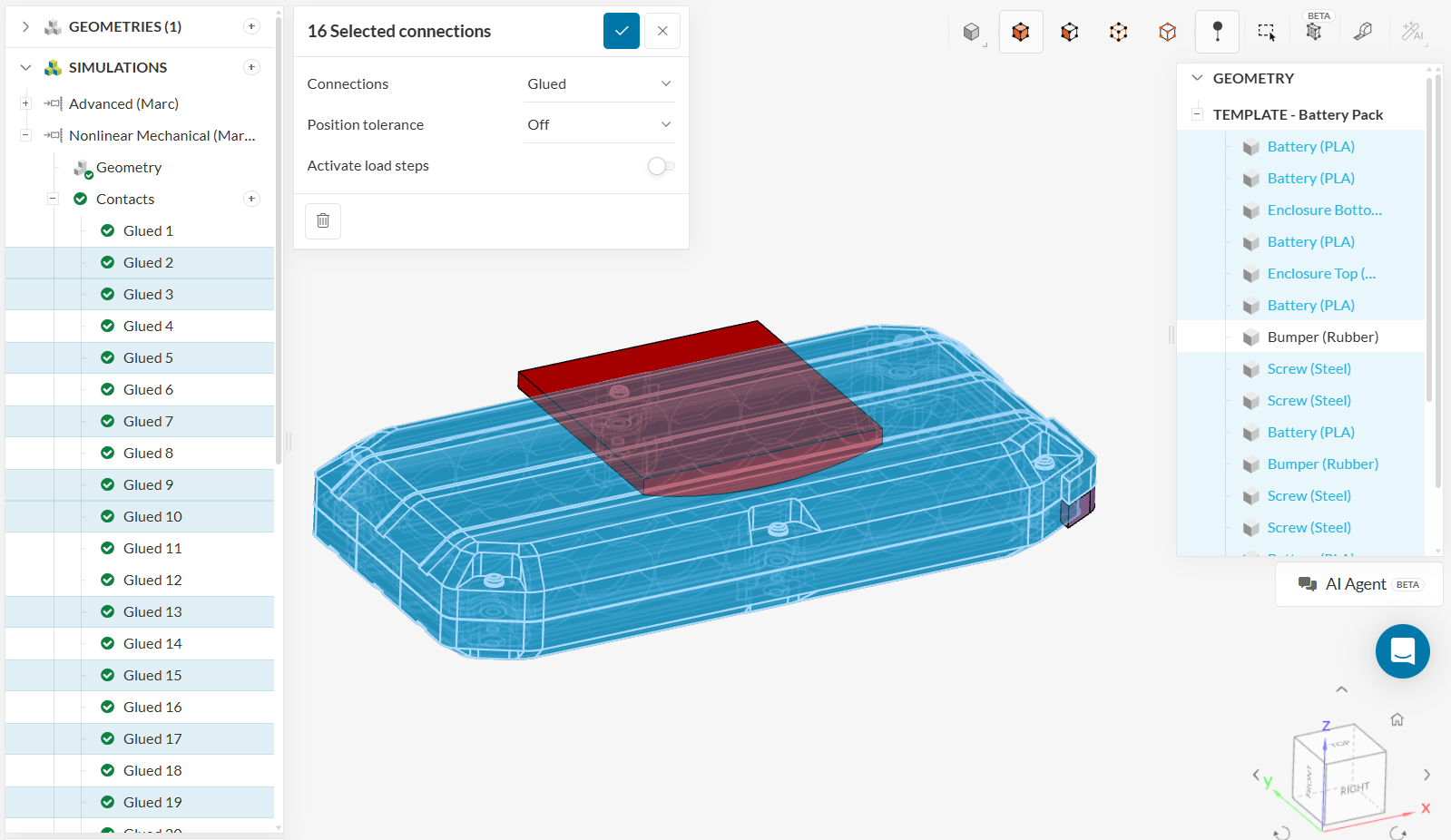Viewport: 1451px width, 840px height.
Task: Add a new contact with Contacts plus button
Action: tap(252, 199)
